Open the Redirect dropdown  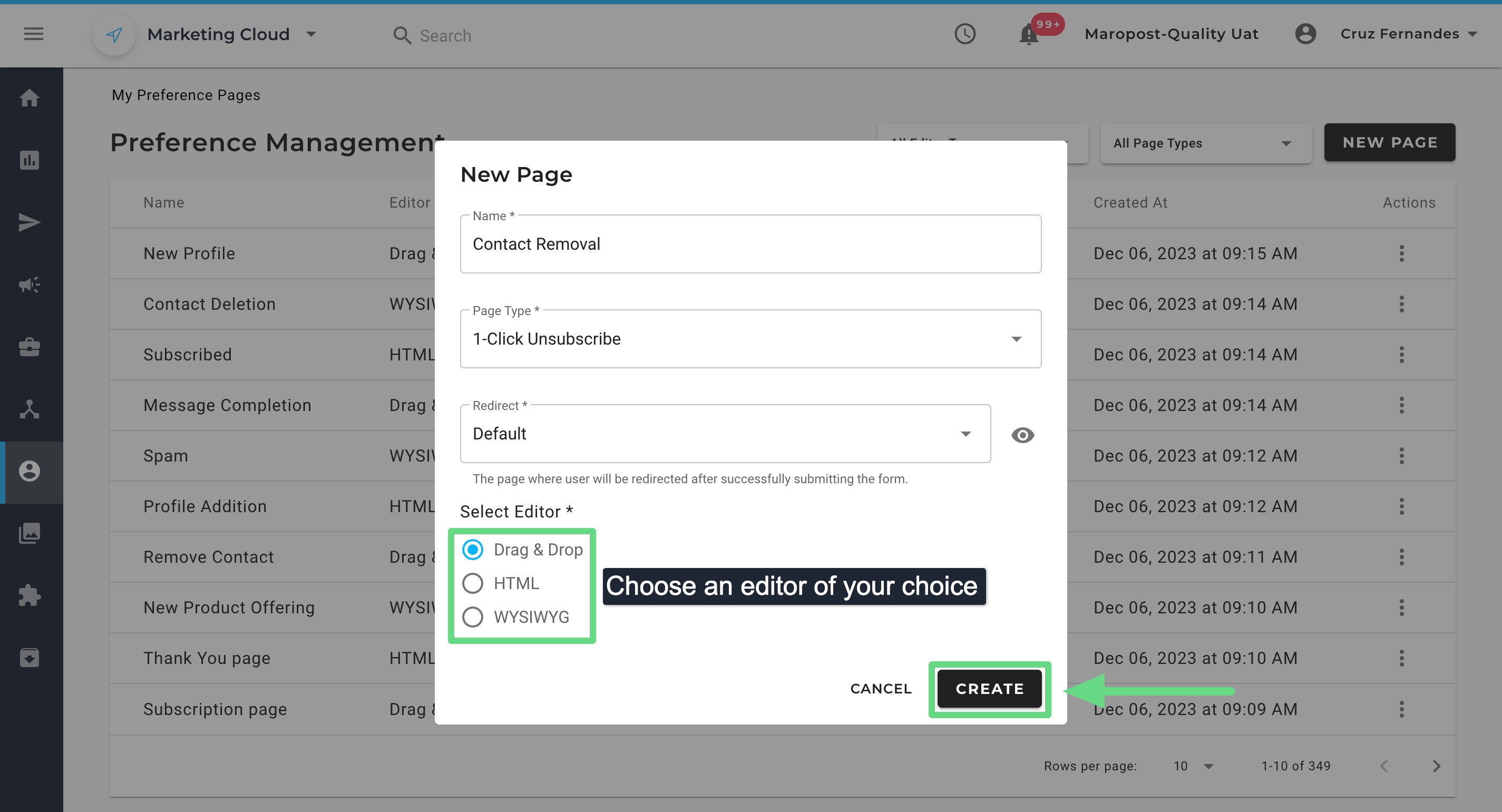pos(725,434)
